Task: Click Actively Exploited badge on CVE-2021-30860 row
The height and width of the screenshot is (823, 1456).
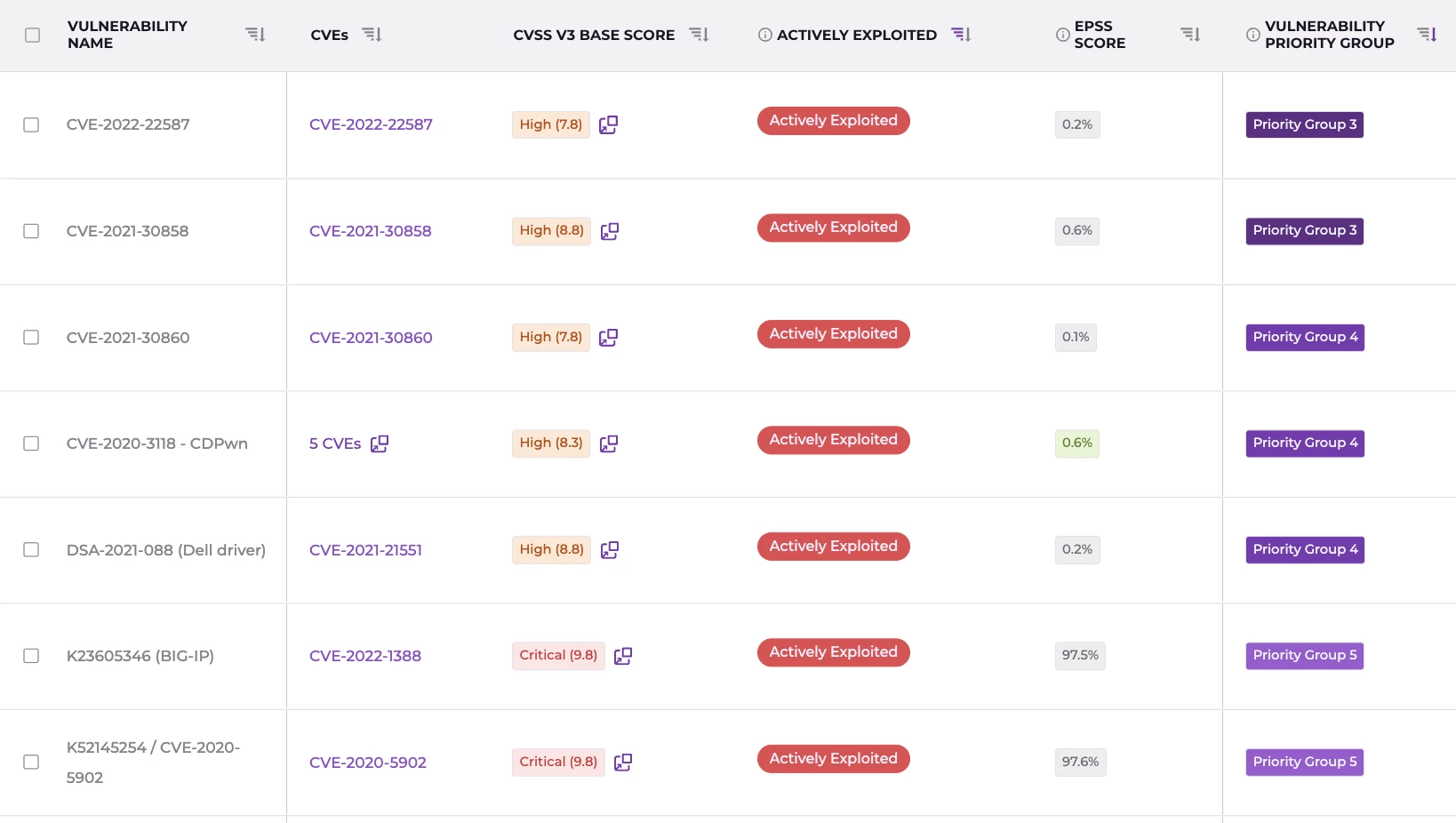Action: (833, 334)
